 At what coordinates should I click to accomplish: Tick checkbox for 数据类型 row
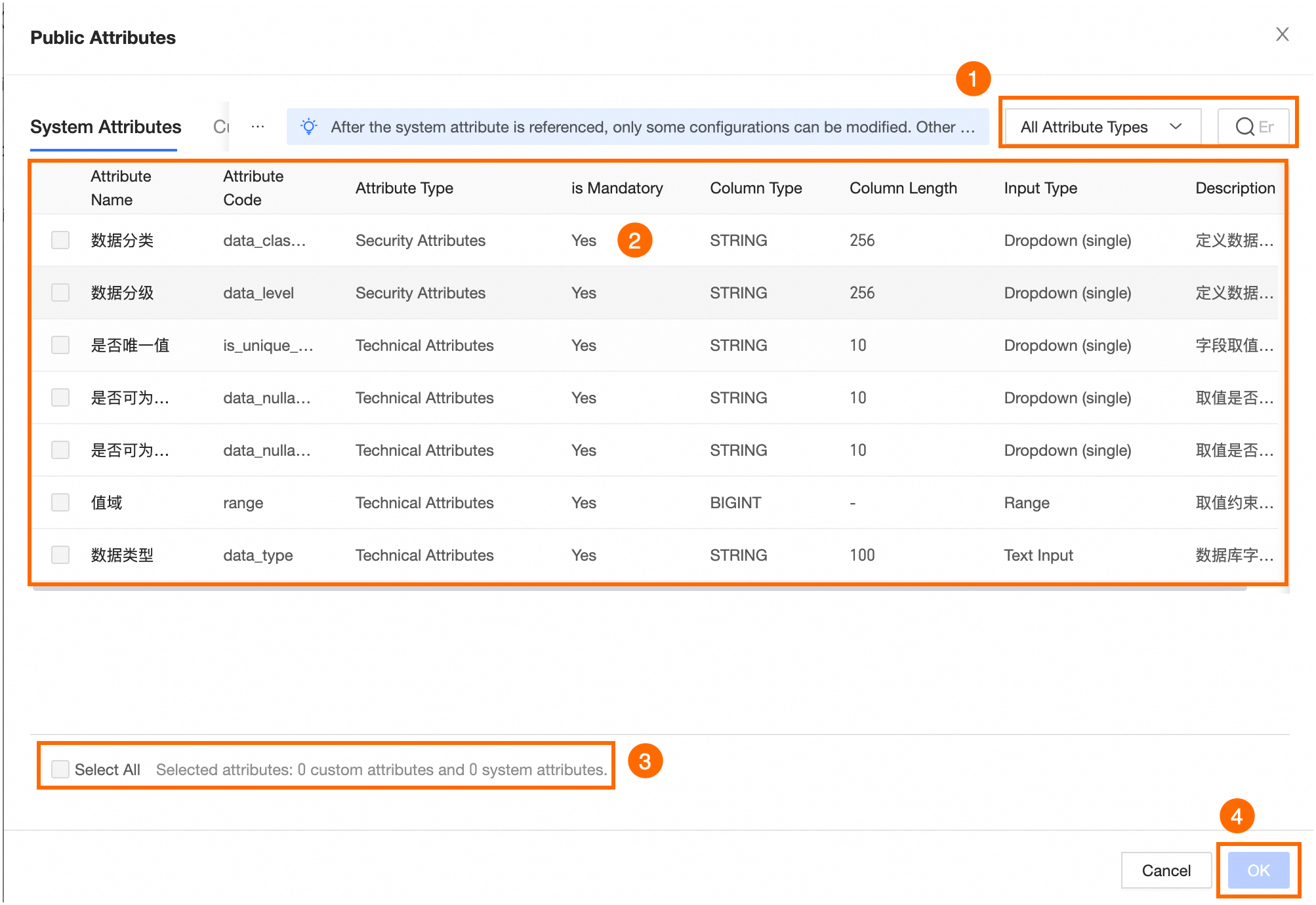click(x=60, y=555)
